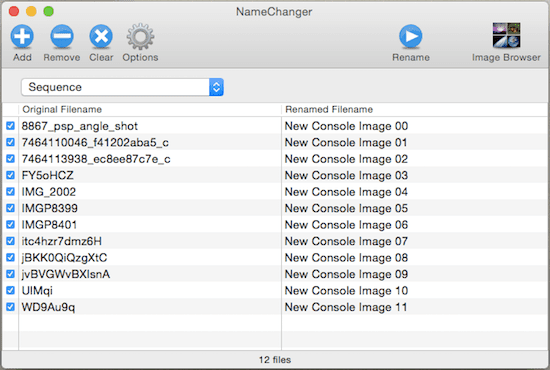Click the green zoom window button
Screen dimensions: 550x370
(x=48, y=11)
